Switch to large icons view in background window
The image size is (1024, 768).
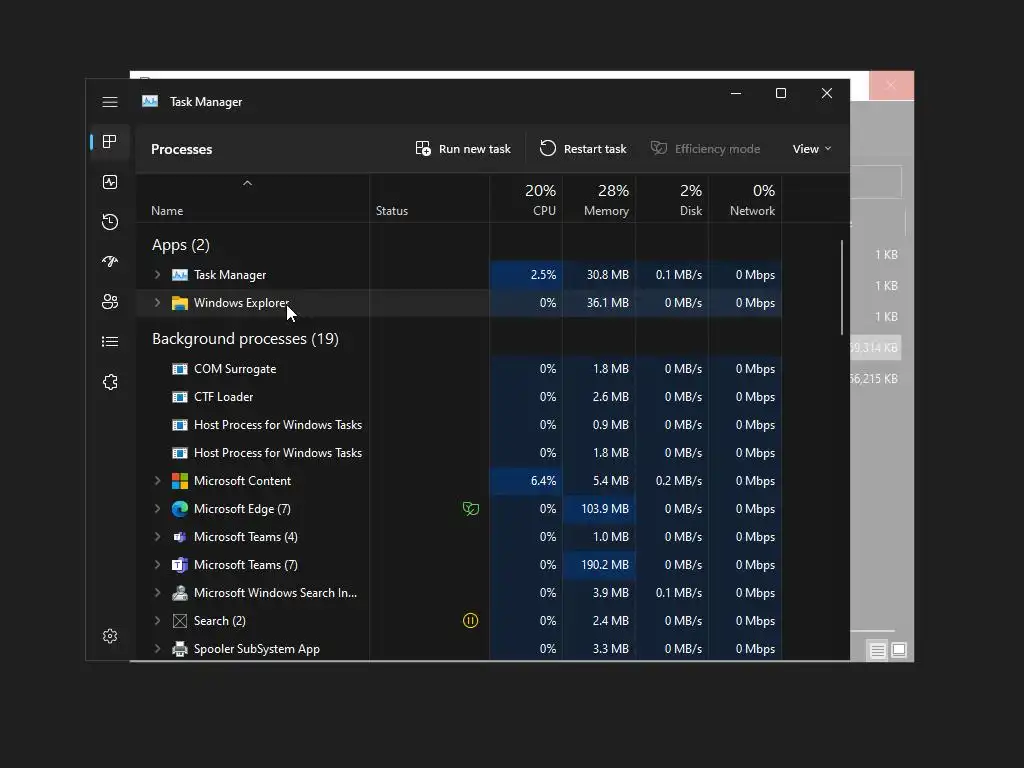[899, 650]
